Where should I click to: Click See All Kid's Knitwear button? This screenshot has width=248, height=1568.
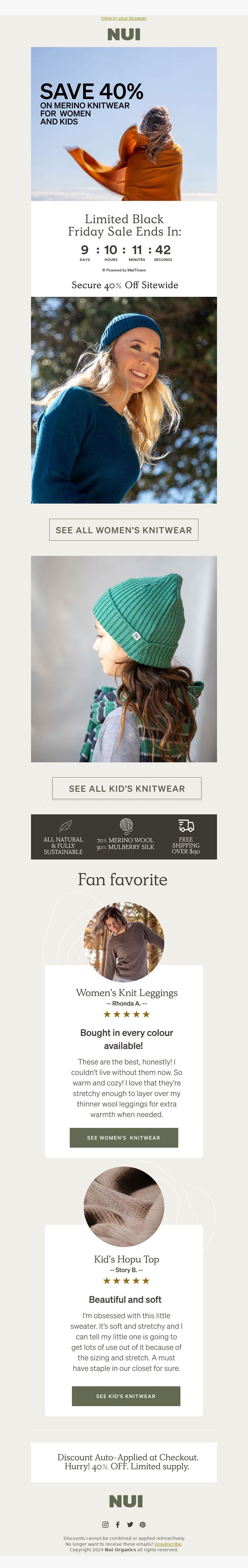(127, 788)
